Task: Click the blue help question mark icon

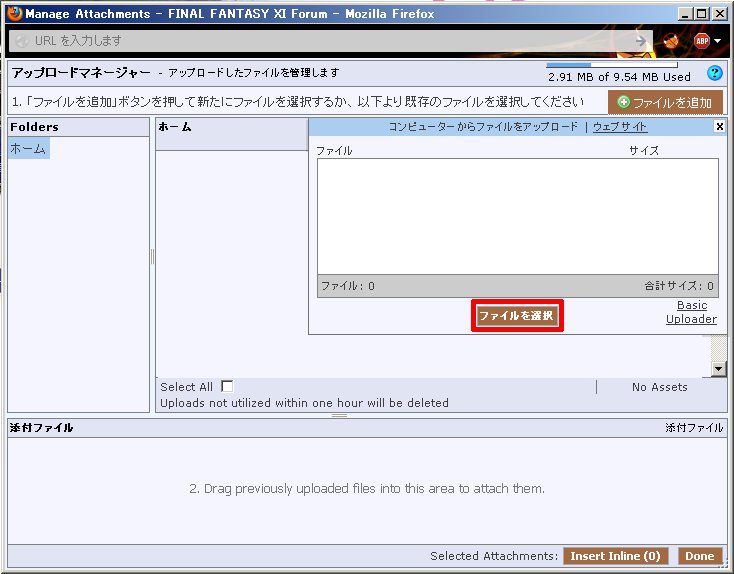Action: tap(714, 73)
